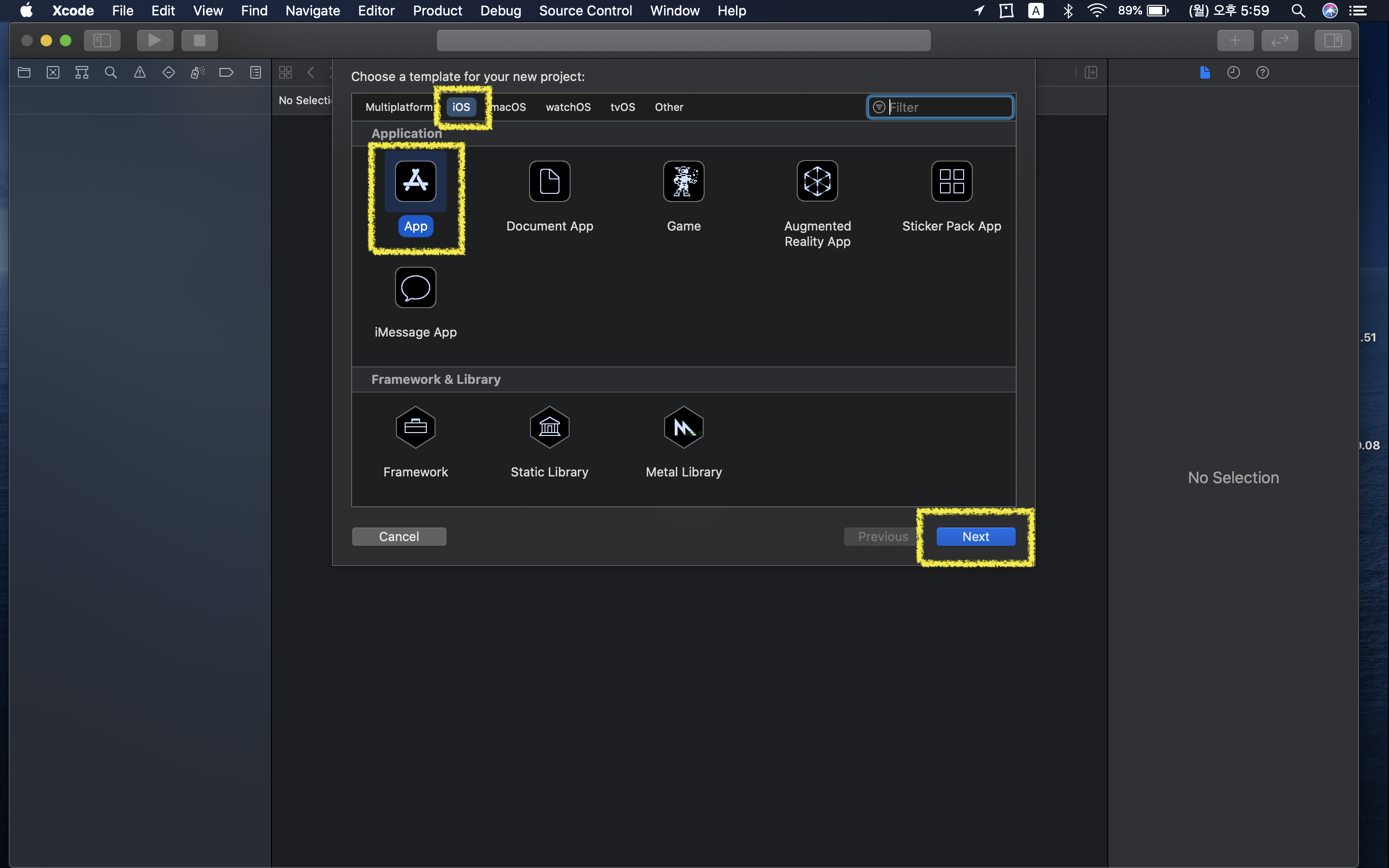Open the Issue navigator warning icon
Screen dimensions: 1389x868
(139, 73)
